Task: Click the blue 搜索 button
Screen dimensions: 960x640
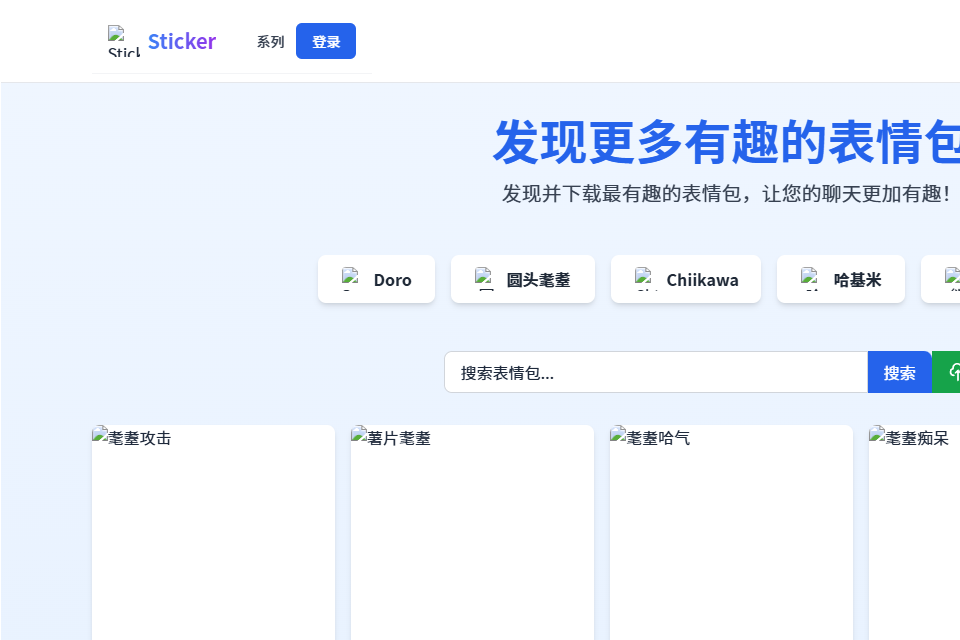Action: 899,372
